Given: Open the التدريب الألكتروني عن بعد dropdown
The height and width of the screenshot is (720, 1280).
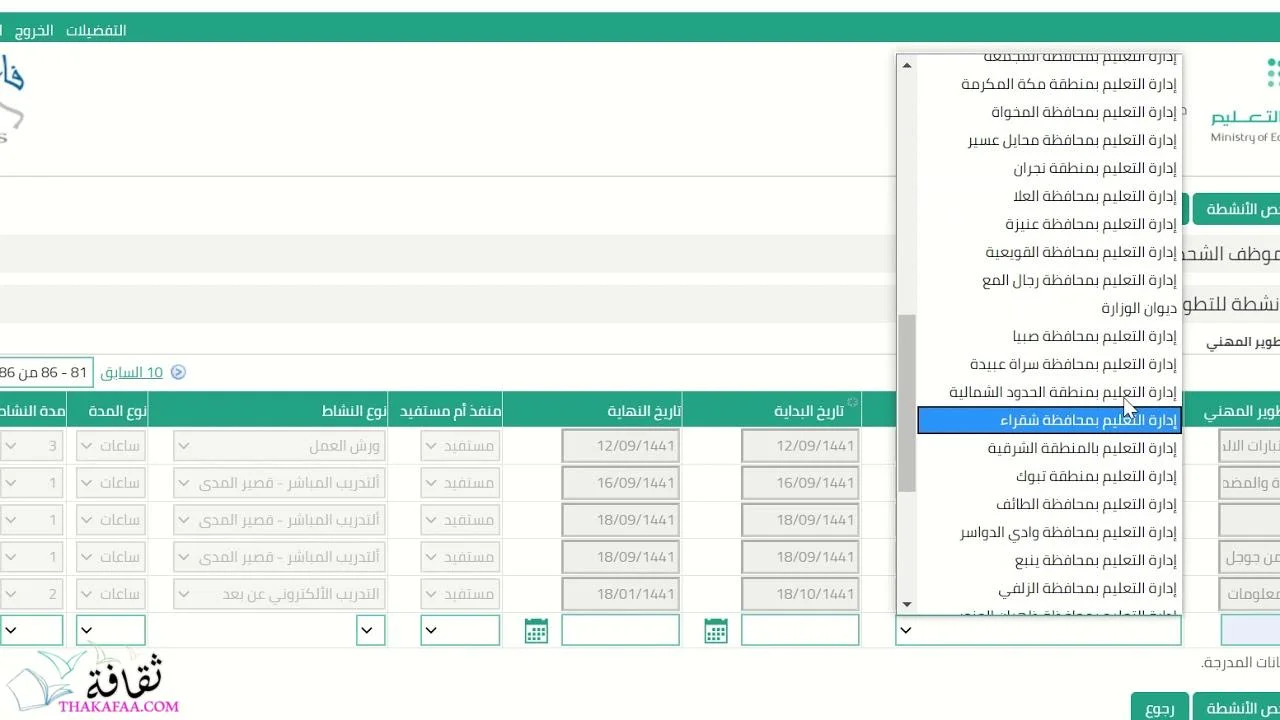Looking at the screenshot, I should click(279, 594).
